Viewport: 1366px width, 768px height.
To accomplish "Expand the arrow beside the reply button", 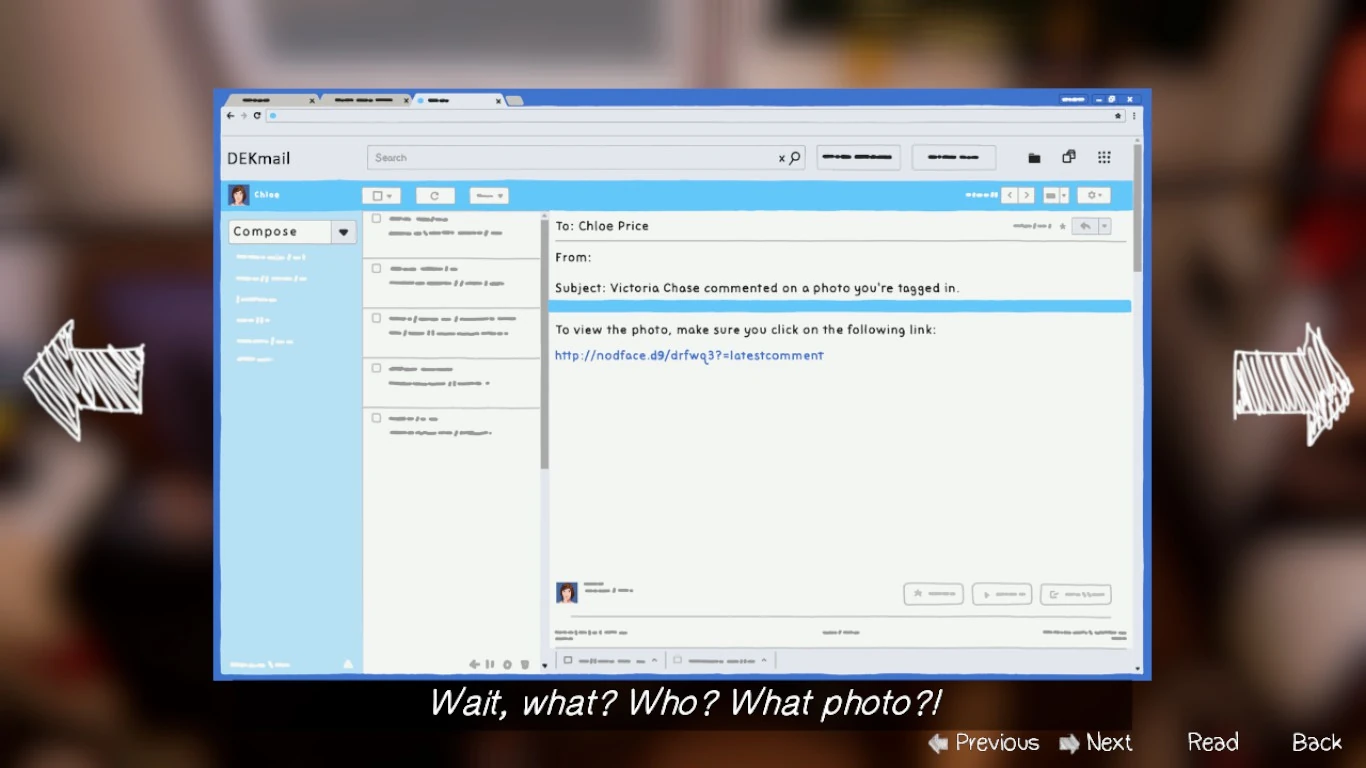I will pos(1105,227).
